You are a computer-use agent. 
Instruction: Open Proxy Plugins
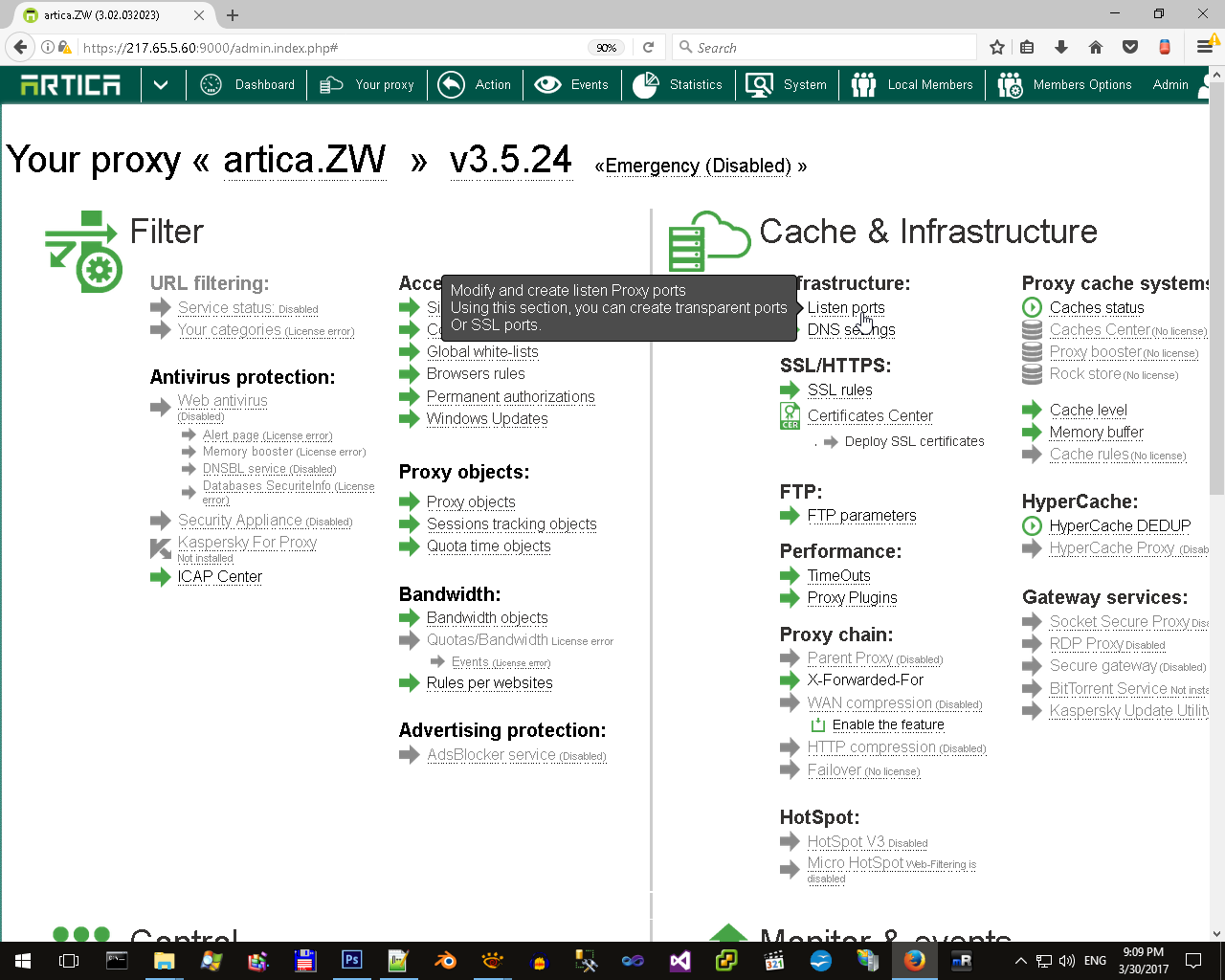[853, 598]
